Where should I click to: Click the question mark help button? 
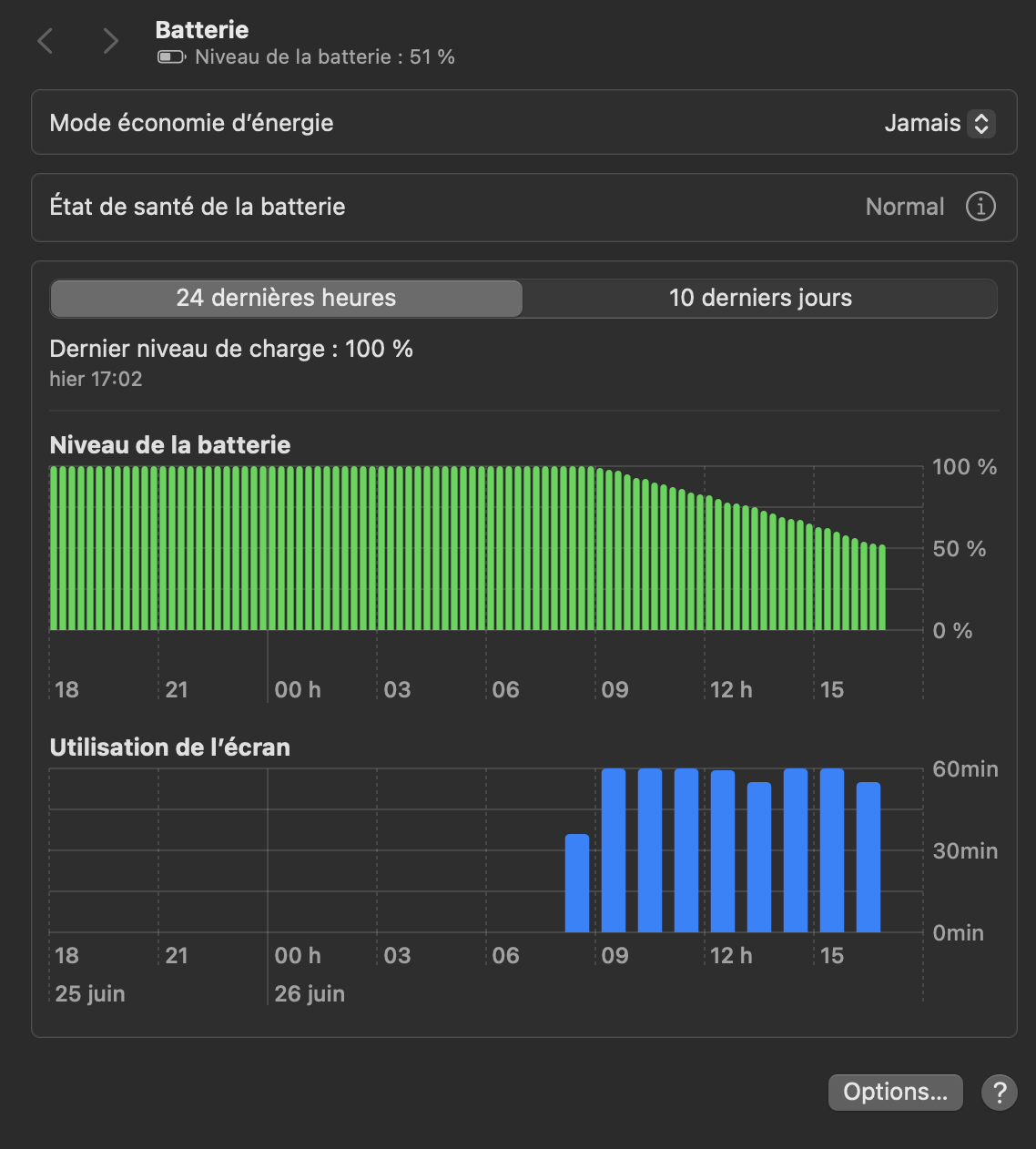(999, 1092)
